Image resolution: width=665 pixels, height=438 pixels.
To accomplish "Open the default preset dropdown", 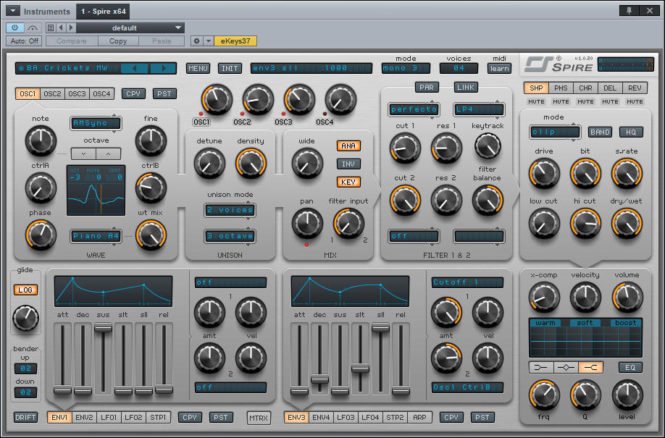I will coord(130,28).
